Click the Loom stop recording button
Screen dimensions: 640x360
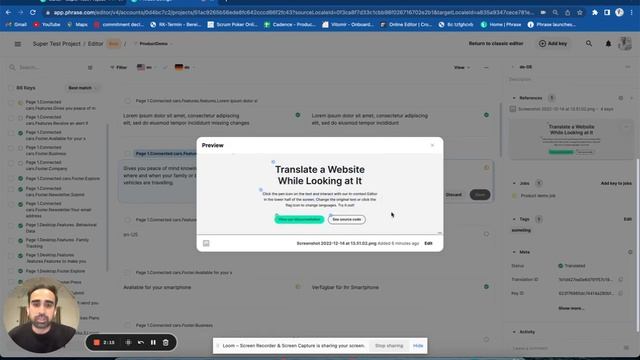97,342
